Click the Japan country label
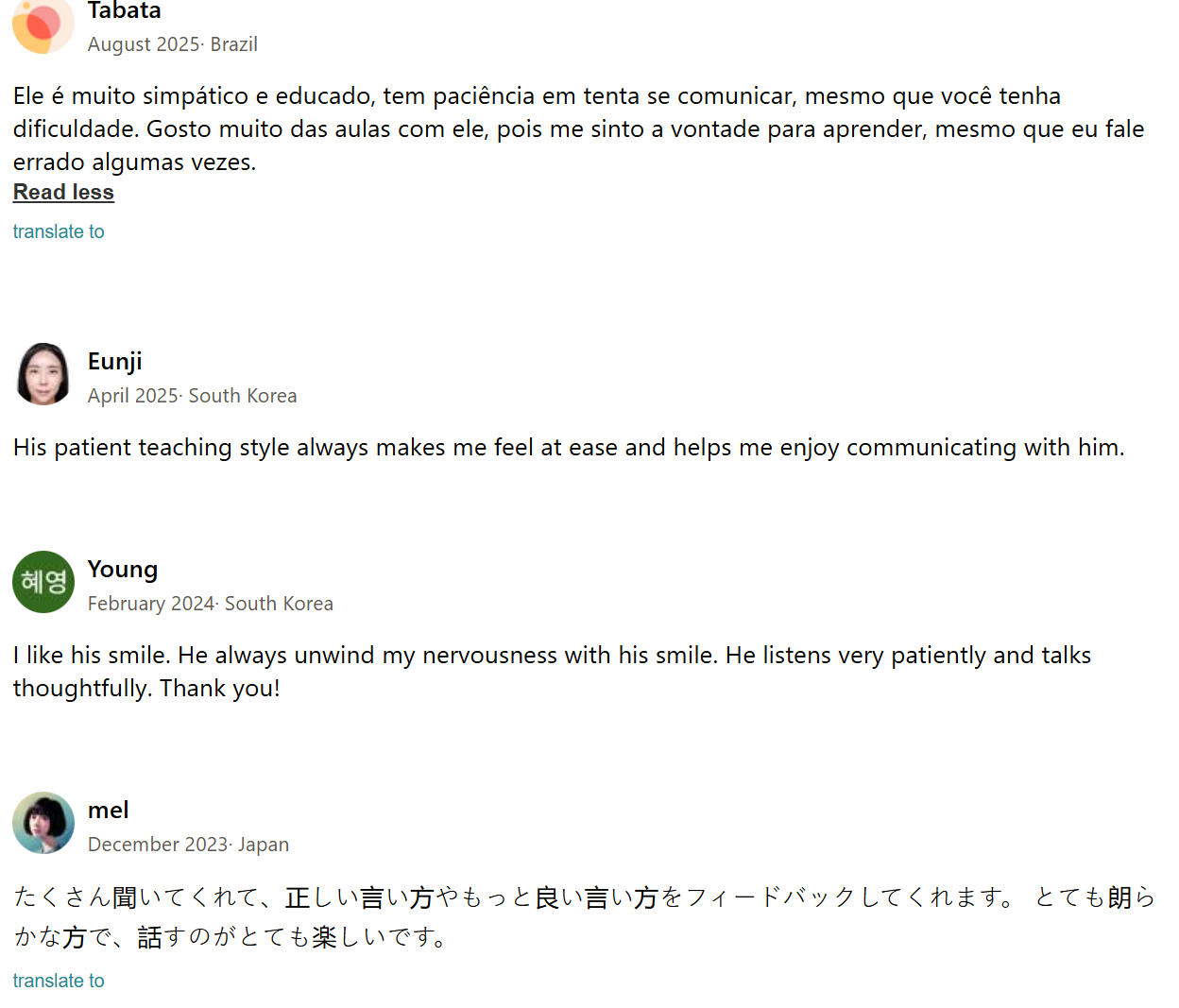The width and height of the screenshot is (1179, 1008). 264,845
